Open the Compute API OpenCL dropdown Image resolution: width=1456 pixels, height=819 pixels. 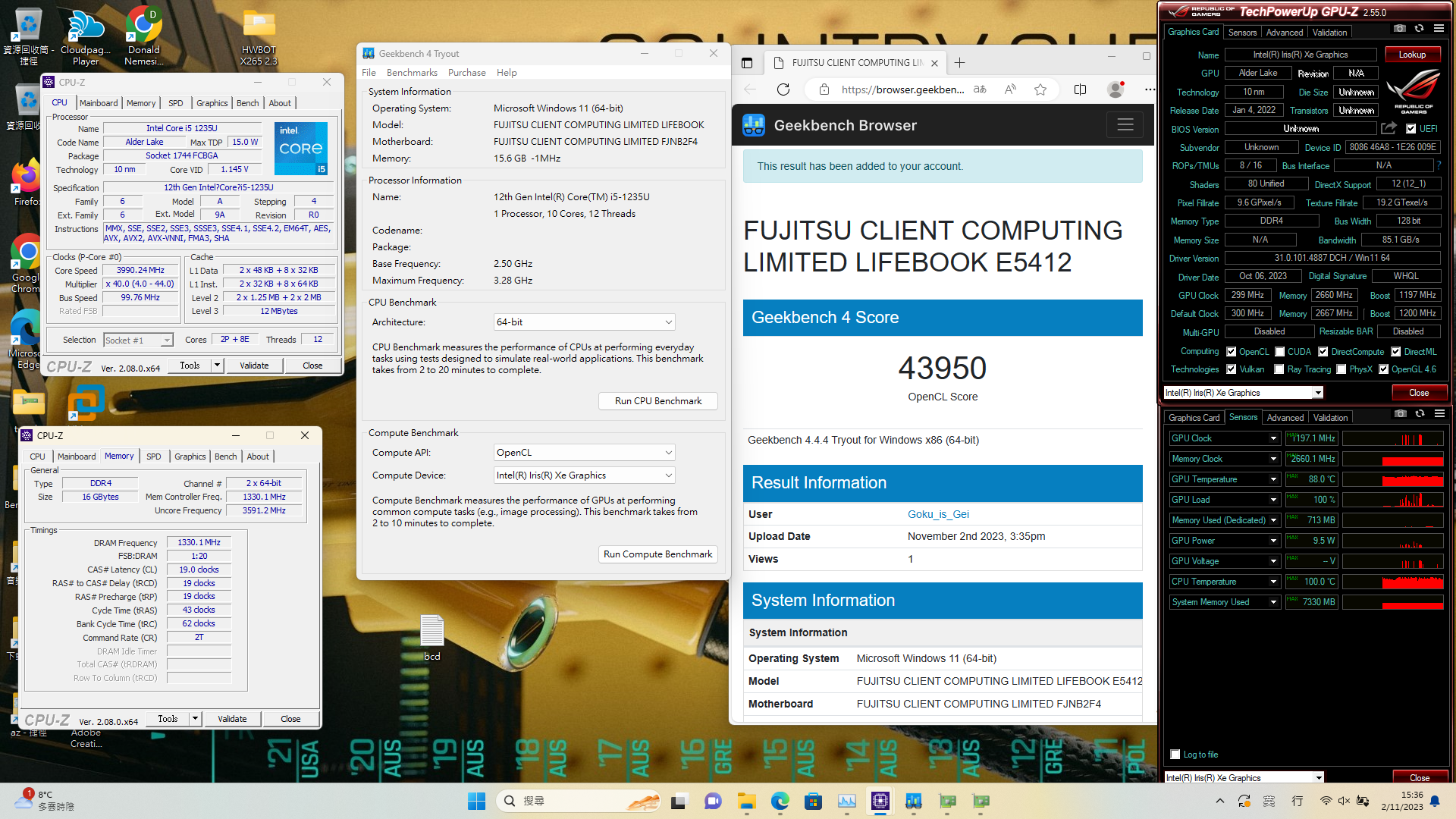(584, 453)
